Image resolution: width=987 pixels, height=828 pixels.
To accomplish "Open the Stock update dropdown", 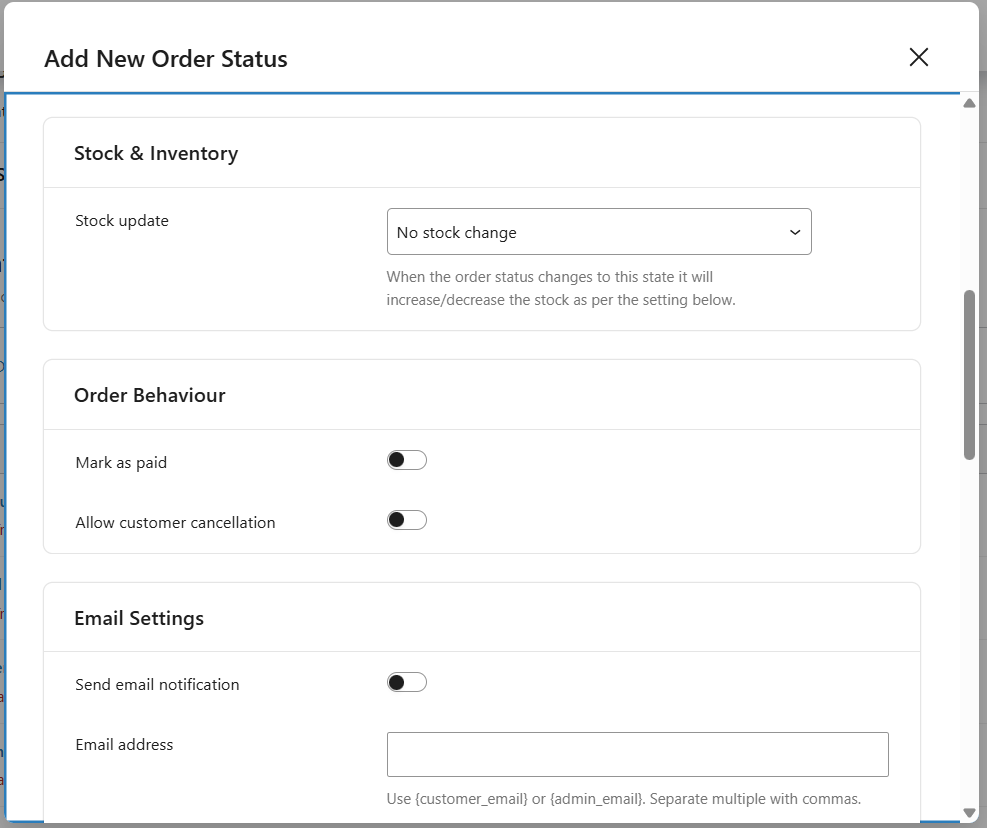I will coord(598,232).
